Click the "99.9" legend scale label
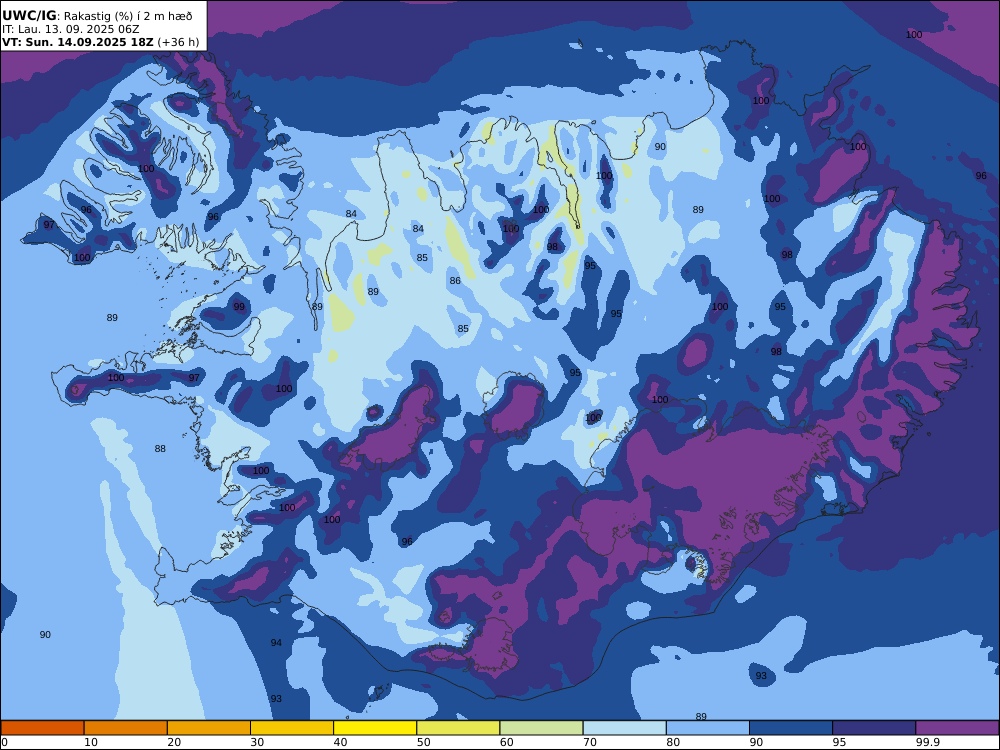Image resolution: width=1000 pixels, height=750 pixels. click(x=927, y=742)
